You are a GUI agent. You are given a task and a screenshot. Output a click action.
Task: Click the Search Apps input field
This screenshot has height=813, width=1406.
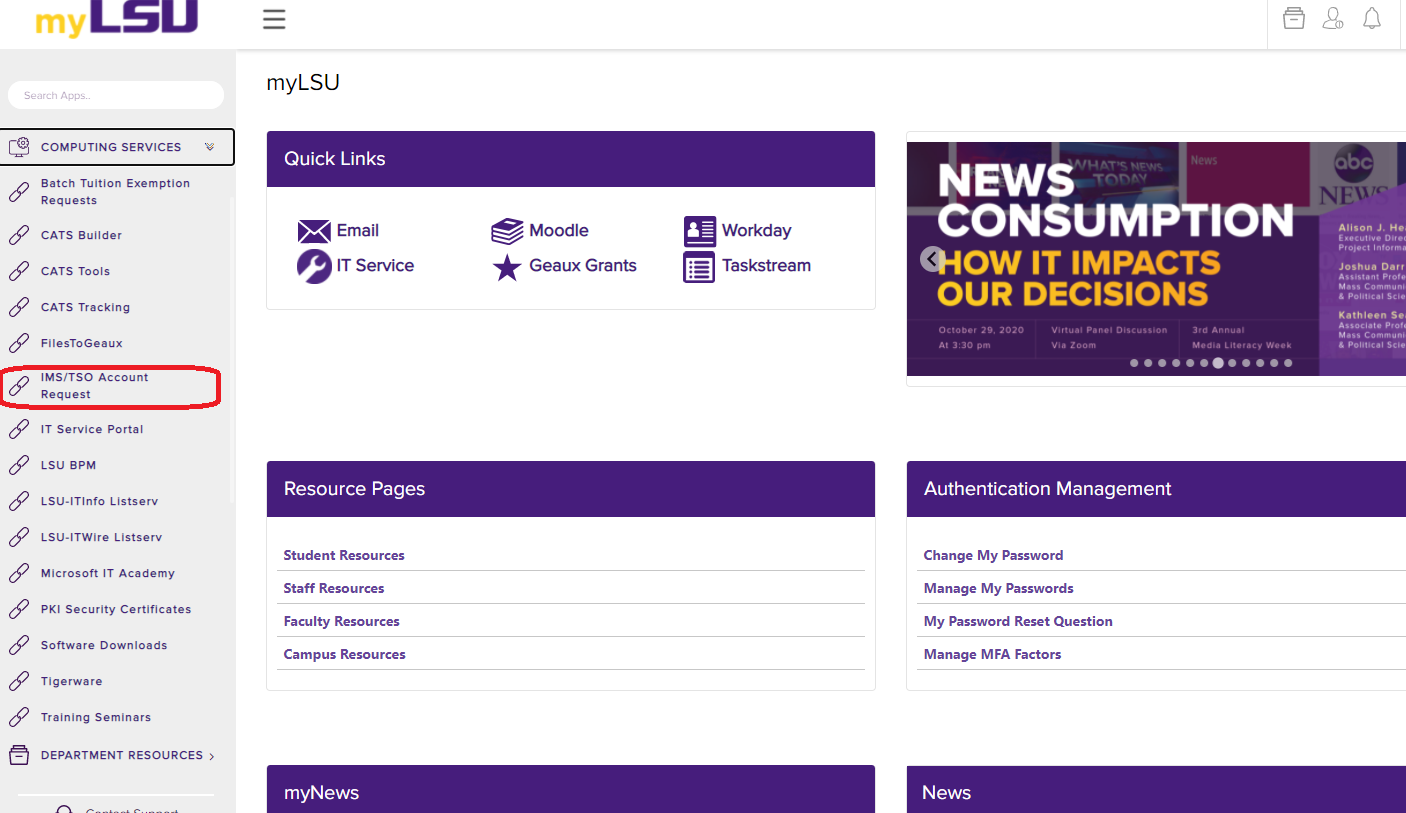click(x=116, y=95)
